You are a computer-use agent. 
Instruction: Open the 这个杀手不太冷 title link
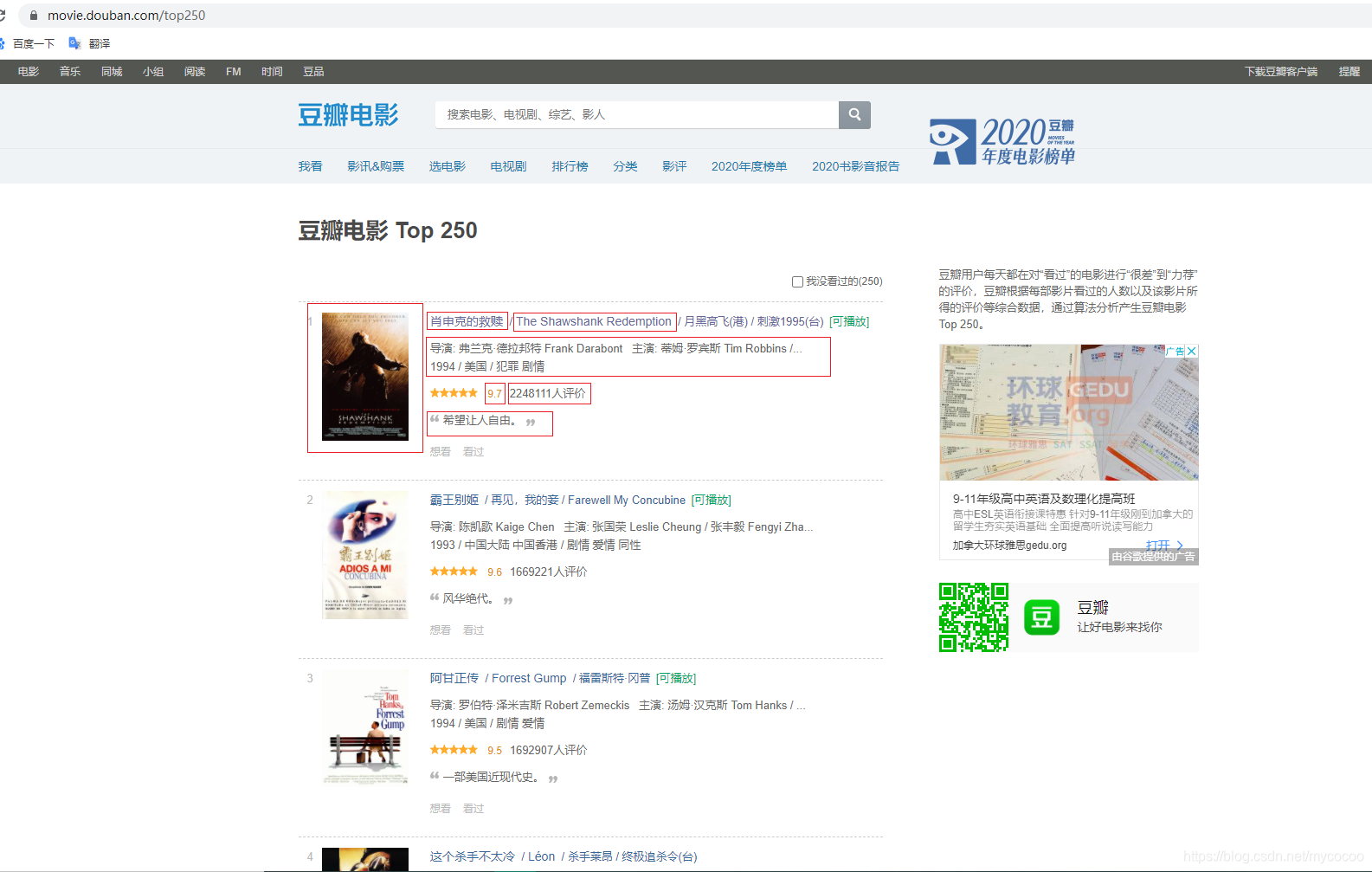click(473, 856)
